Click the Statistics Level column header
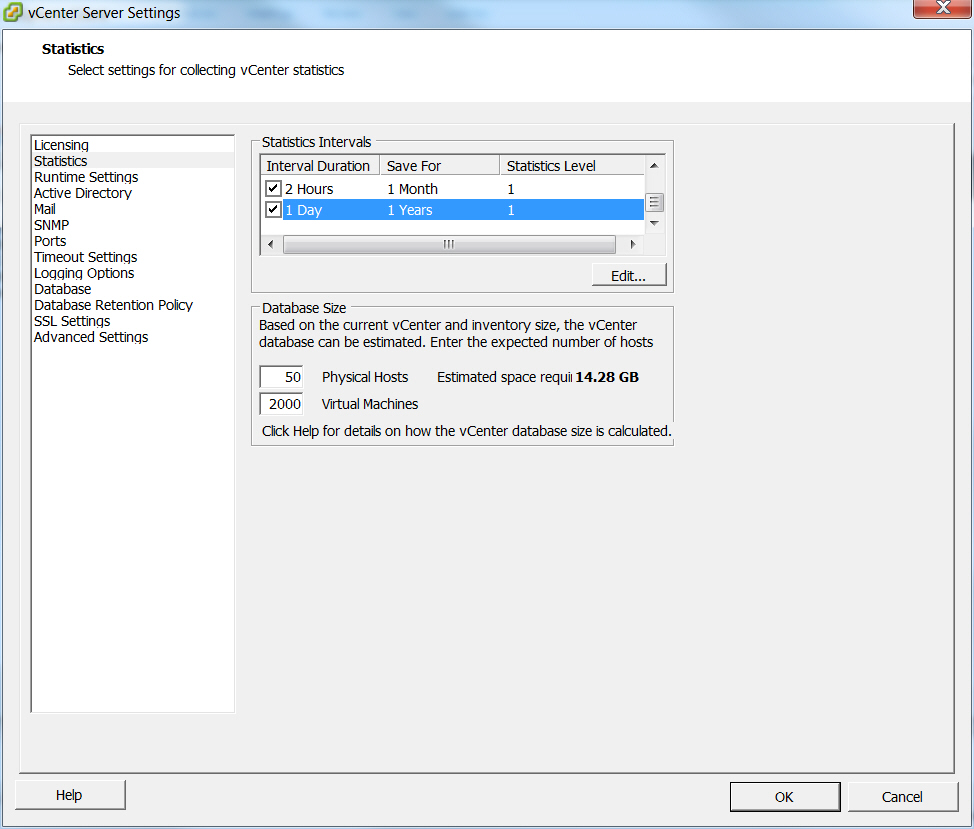 click(572, 166)
